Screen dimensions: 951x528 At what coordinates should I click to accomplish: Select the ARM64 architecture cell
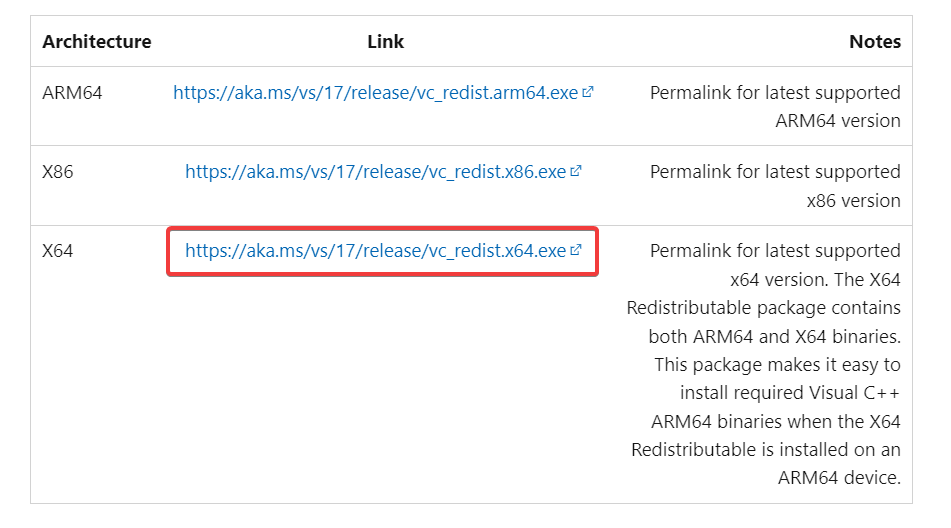[x=72, y=93]
